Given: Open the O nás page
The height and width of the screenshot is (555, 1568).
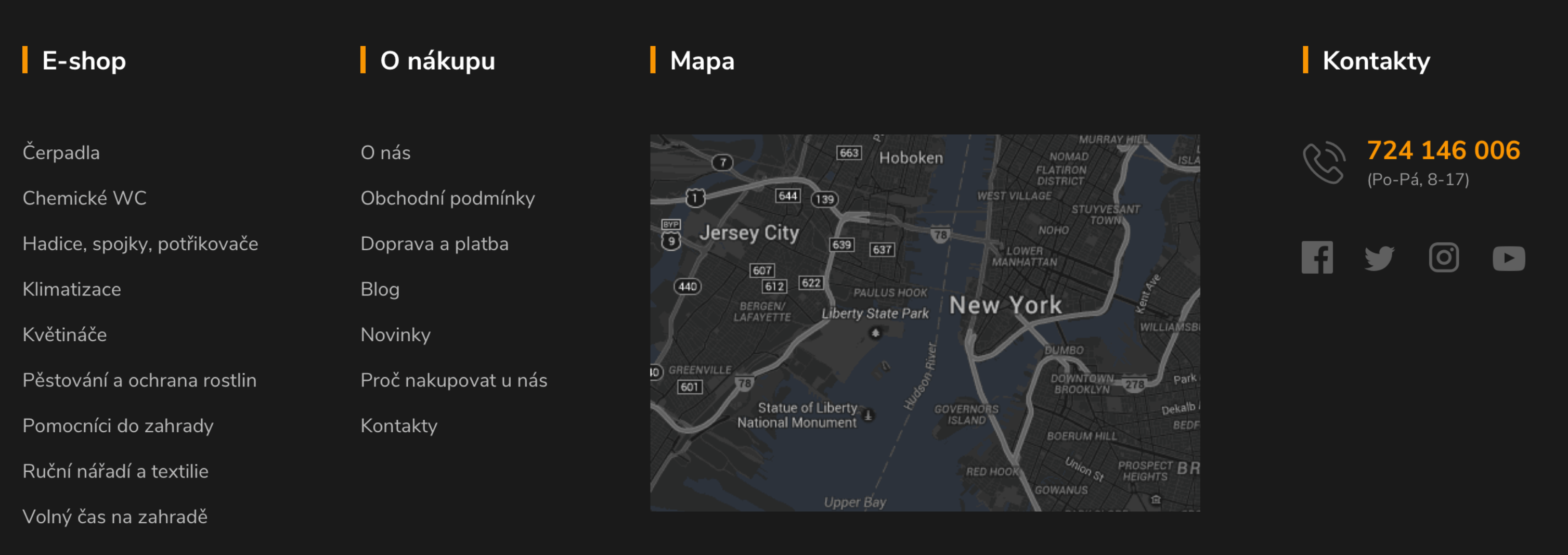Looking at the screenshot, I should [385, 152].
